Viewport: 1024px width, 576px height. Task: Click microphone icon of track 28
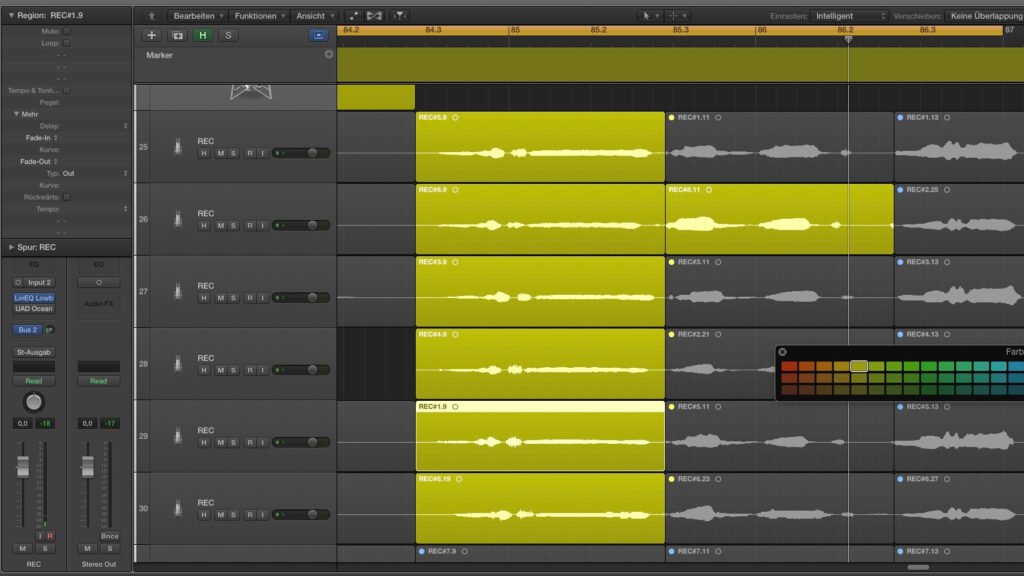point(178,364)
